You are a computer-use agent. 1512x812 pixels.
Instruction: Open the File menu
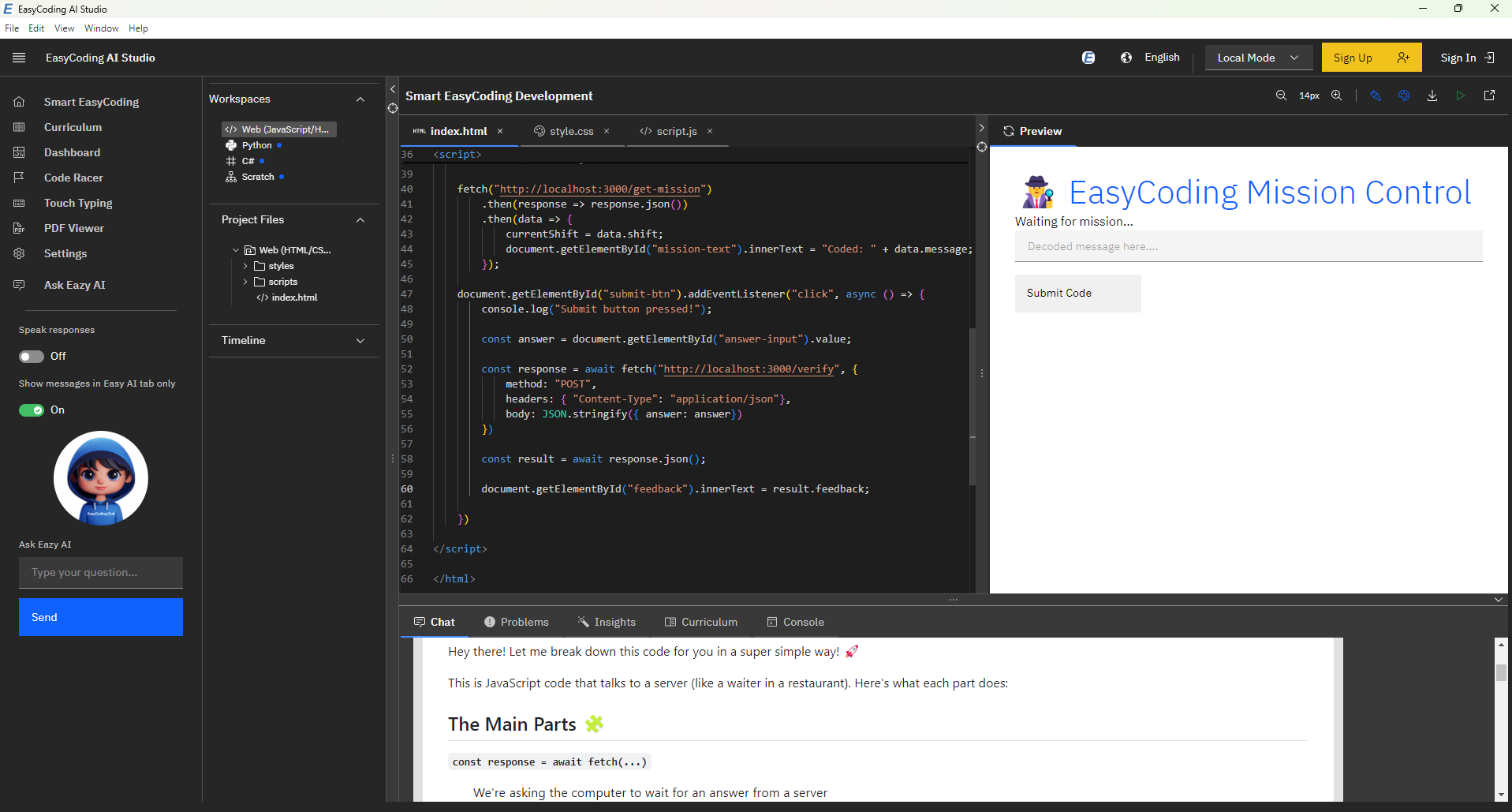[x=12, y=28]
